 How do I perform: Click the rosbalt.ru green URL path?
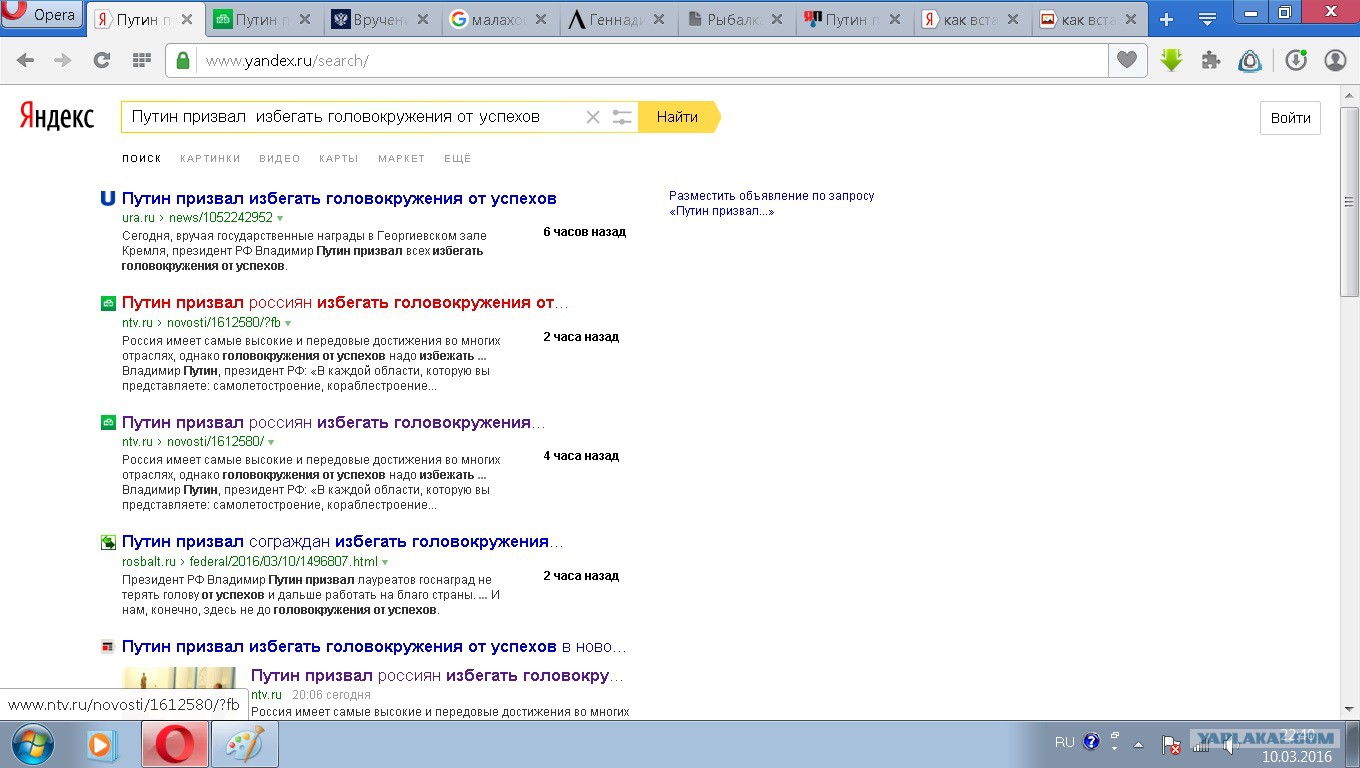coord(250,562)
